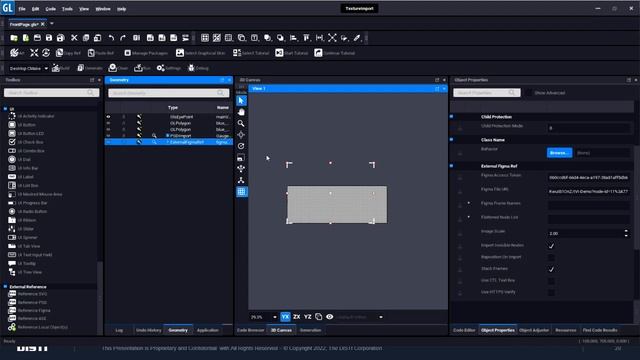Select the ExternalFigmaRef row in Geometry
The height and width of the screenshot is (360, 640).
click(x=169, y=142)
